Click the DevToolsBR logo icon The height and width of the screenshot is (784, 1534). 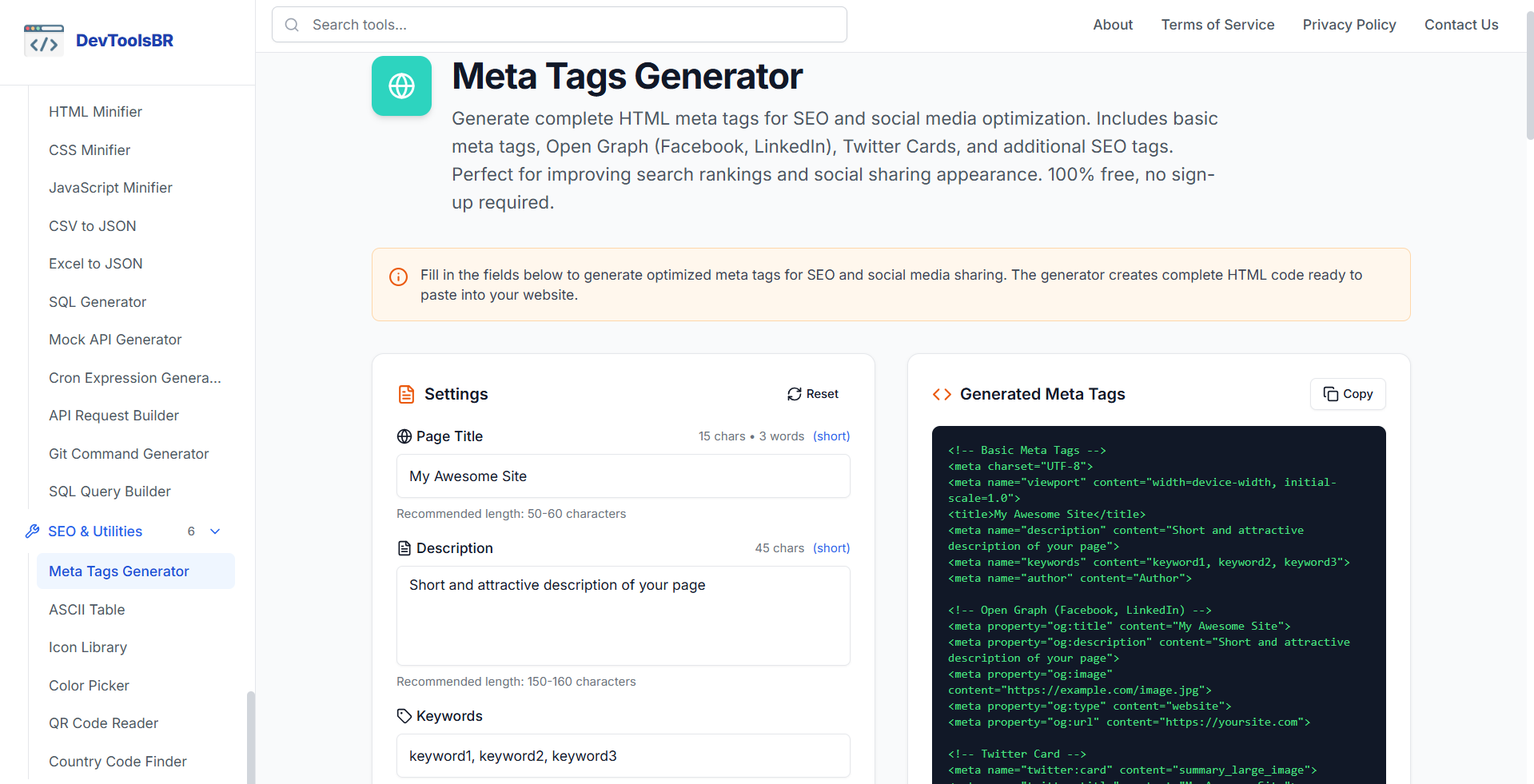(43, 40)
